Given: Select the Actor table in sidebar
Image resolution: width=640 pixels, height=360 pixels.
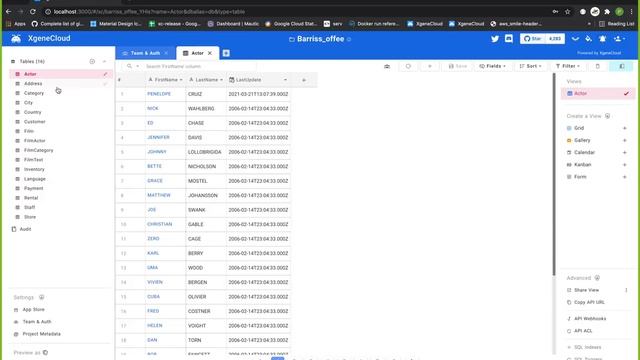Looking at the screenshot, I should [60, 74].
